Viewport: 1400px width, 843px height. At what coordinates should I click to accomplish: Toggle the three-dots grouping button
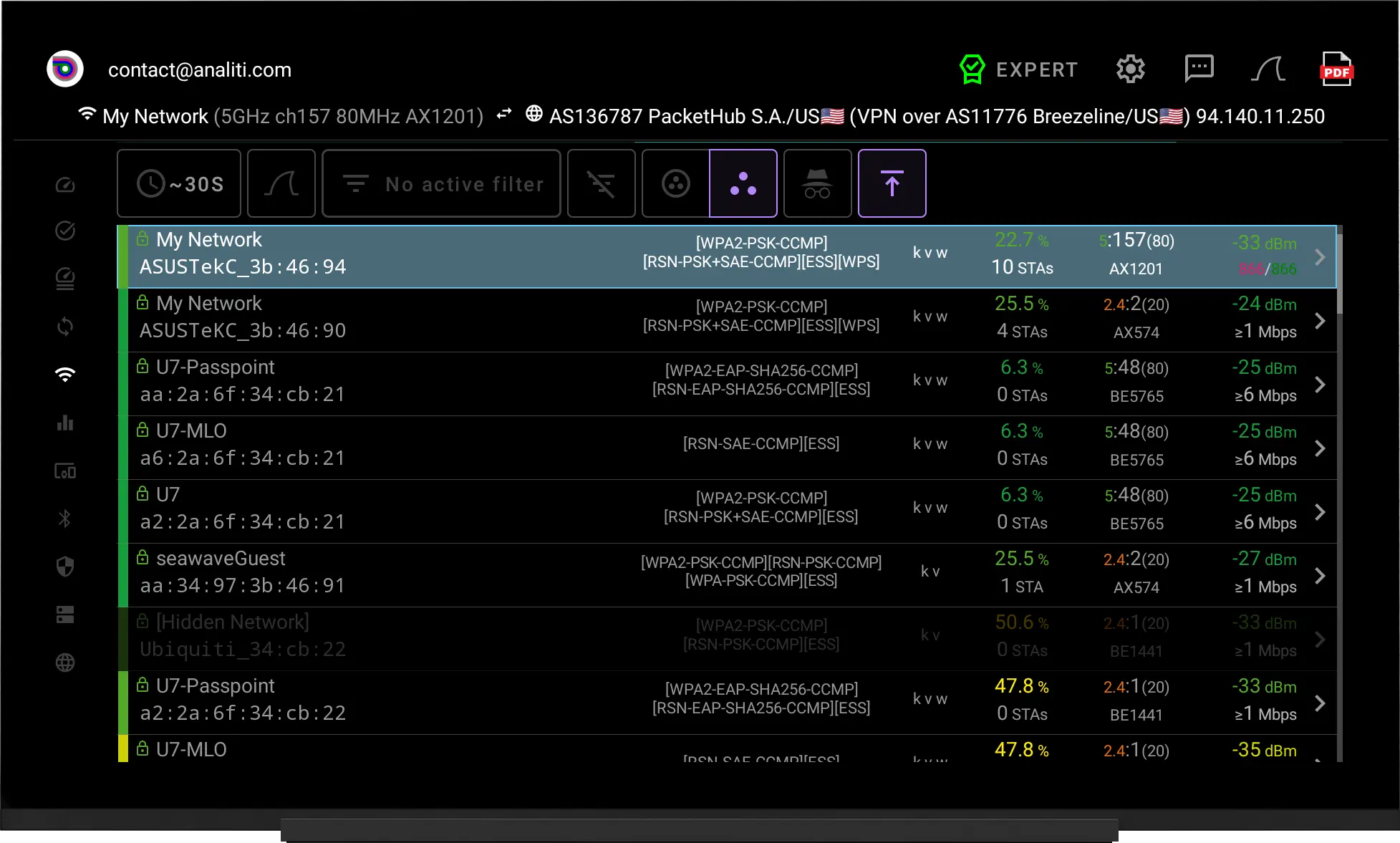(x=743, y=183)
